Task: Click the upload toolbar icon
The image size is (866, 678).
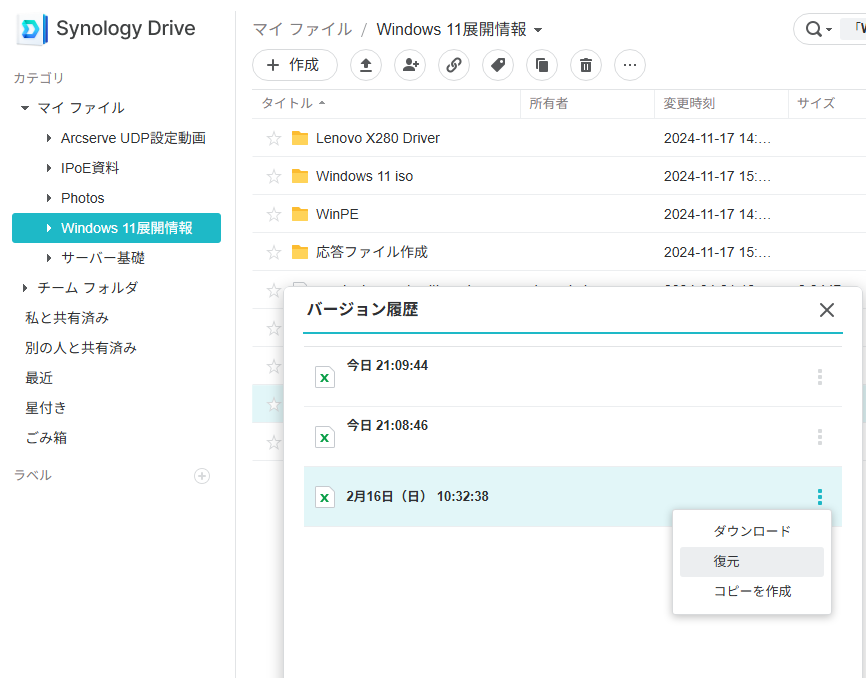Action: (366, 65)
